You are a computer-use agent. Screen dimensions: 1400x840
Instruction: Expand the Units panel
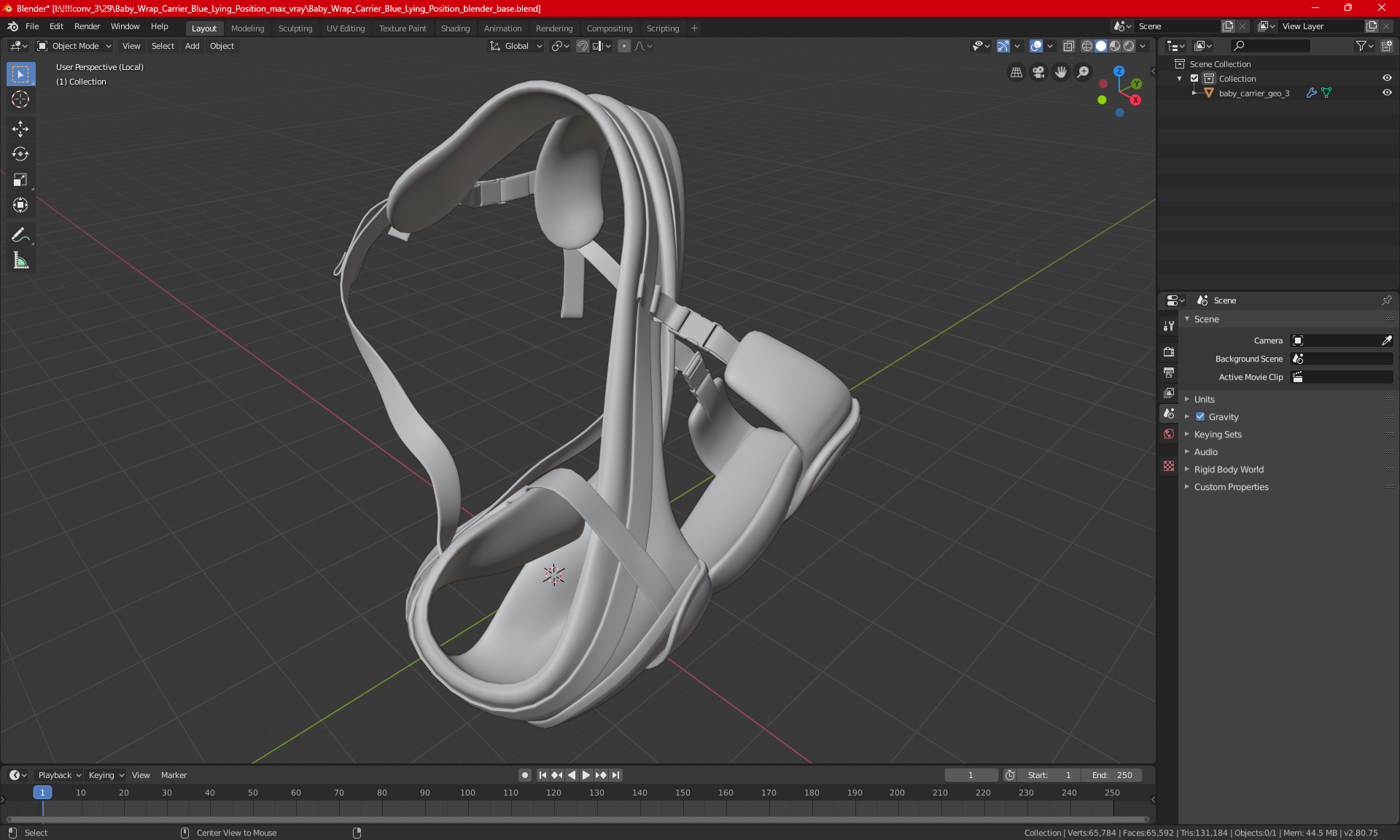pos(1204,400)
